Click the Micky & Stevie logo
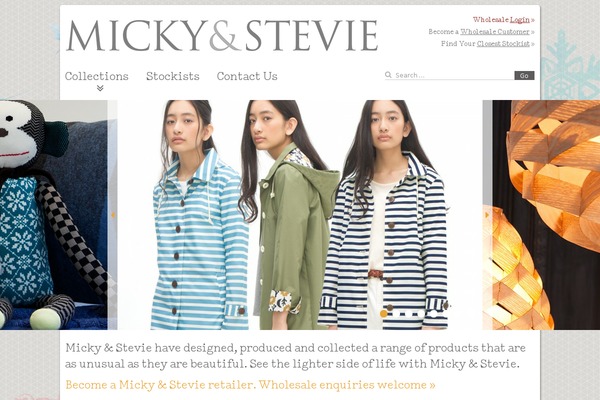The width and height of the screenshot is (600, 400). click(x=222, y=35)
